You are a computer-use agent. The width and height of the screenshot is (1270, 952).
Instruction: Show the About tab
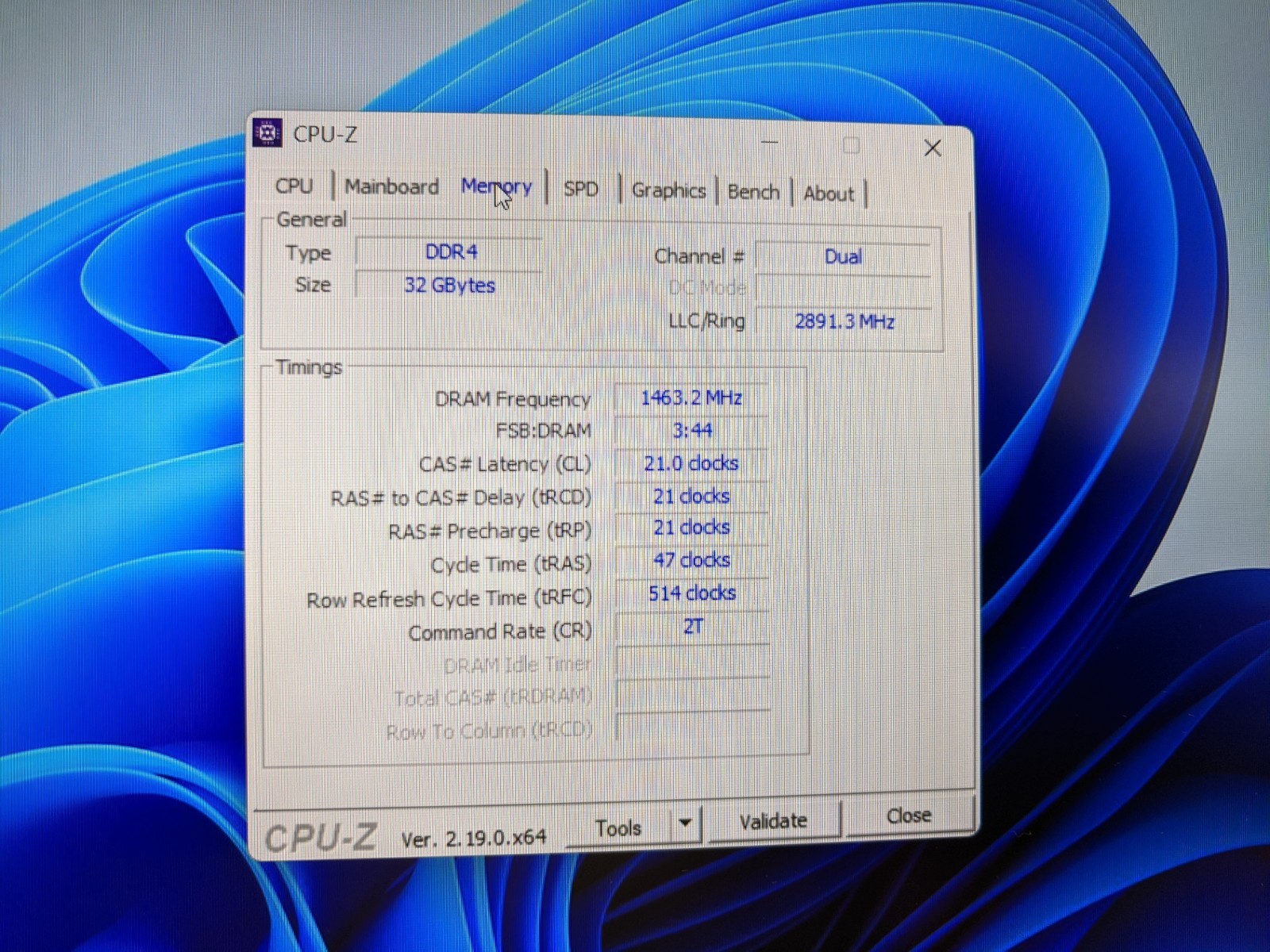click(x=829, y=194)
